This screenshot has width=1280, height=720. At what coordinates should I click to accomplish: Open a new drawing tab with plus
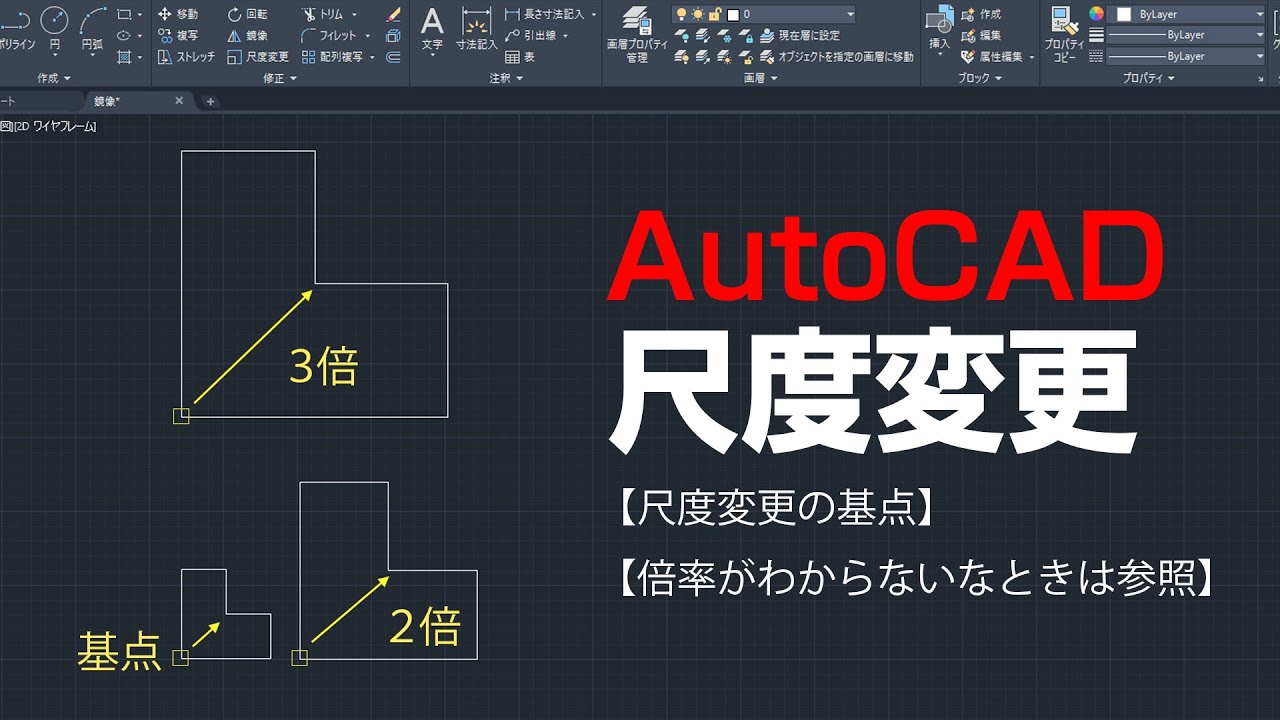coord(209,101)
